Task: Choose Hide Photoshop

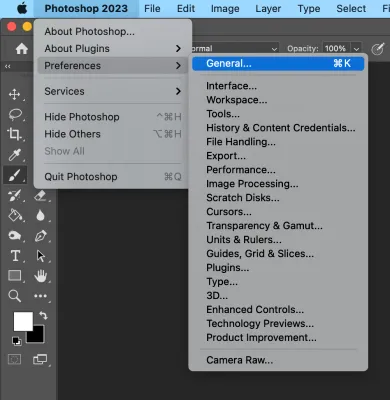Action: (112, 117)
